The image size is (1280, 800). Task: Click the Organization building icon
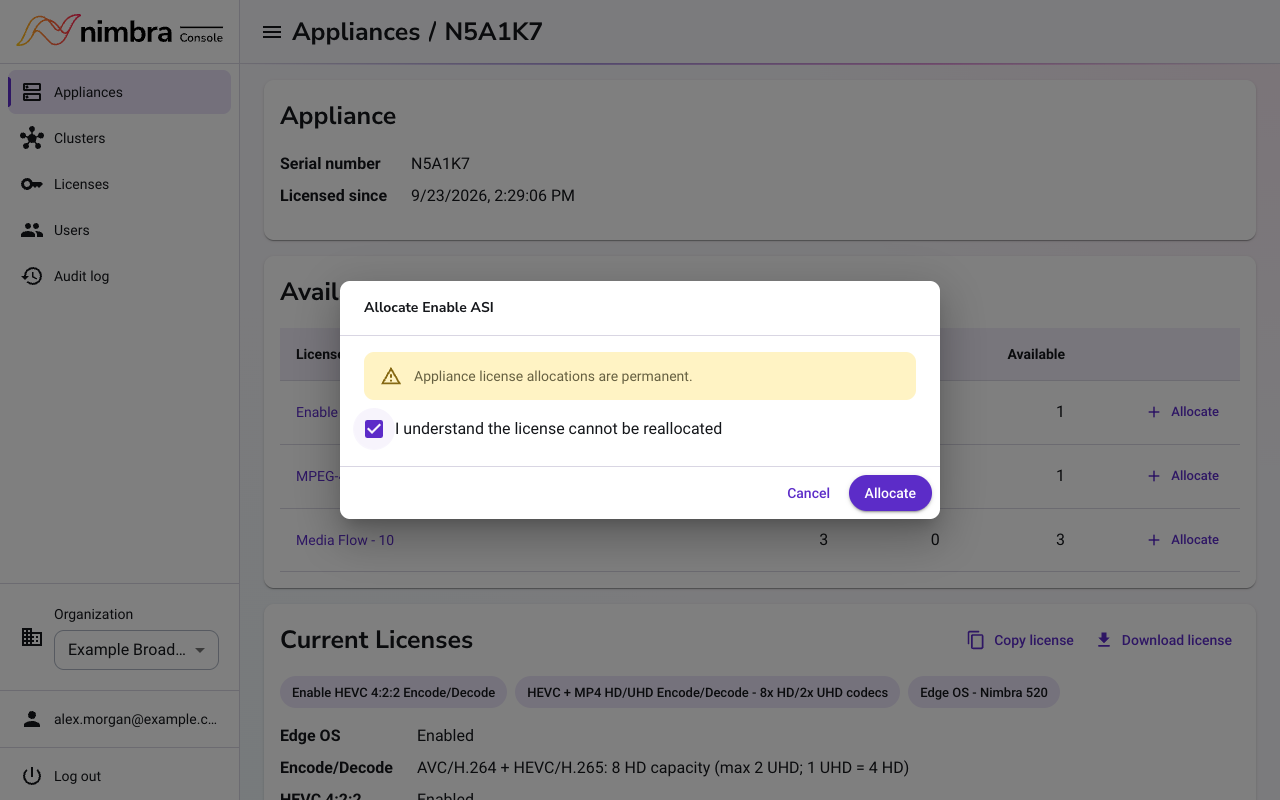[32, 637]
